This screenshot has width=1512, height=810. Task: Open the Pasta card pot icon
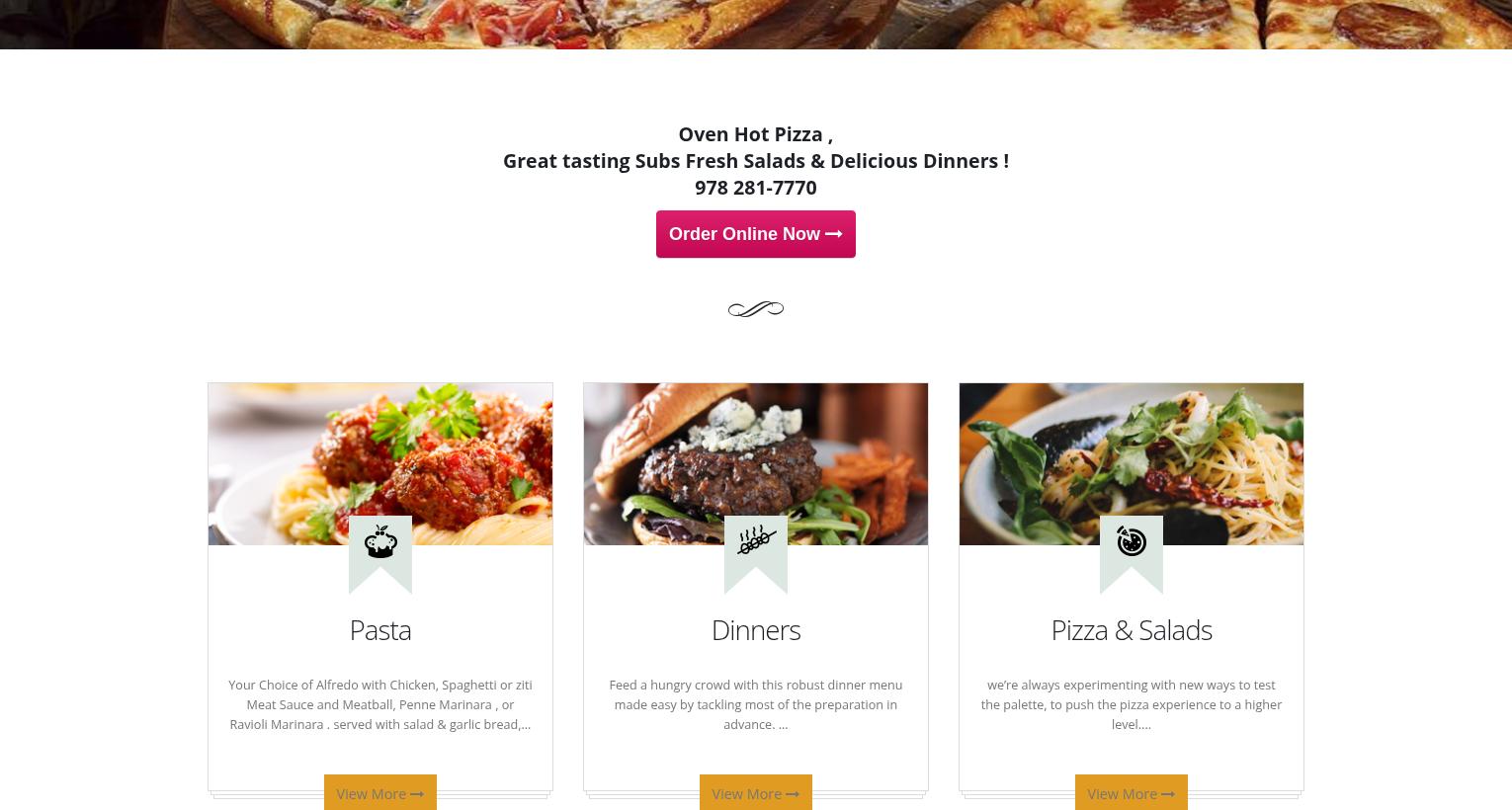pos(380,541)
